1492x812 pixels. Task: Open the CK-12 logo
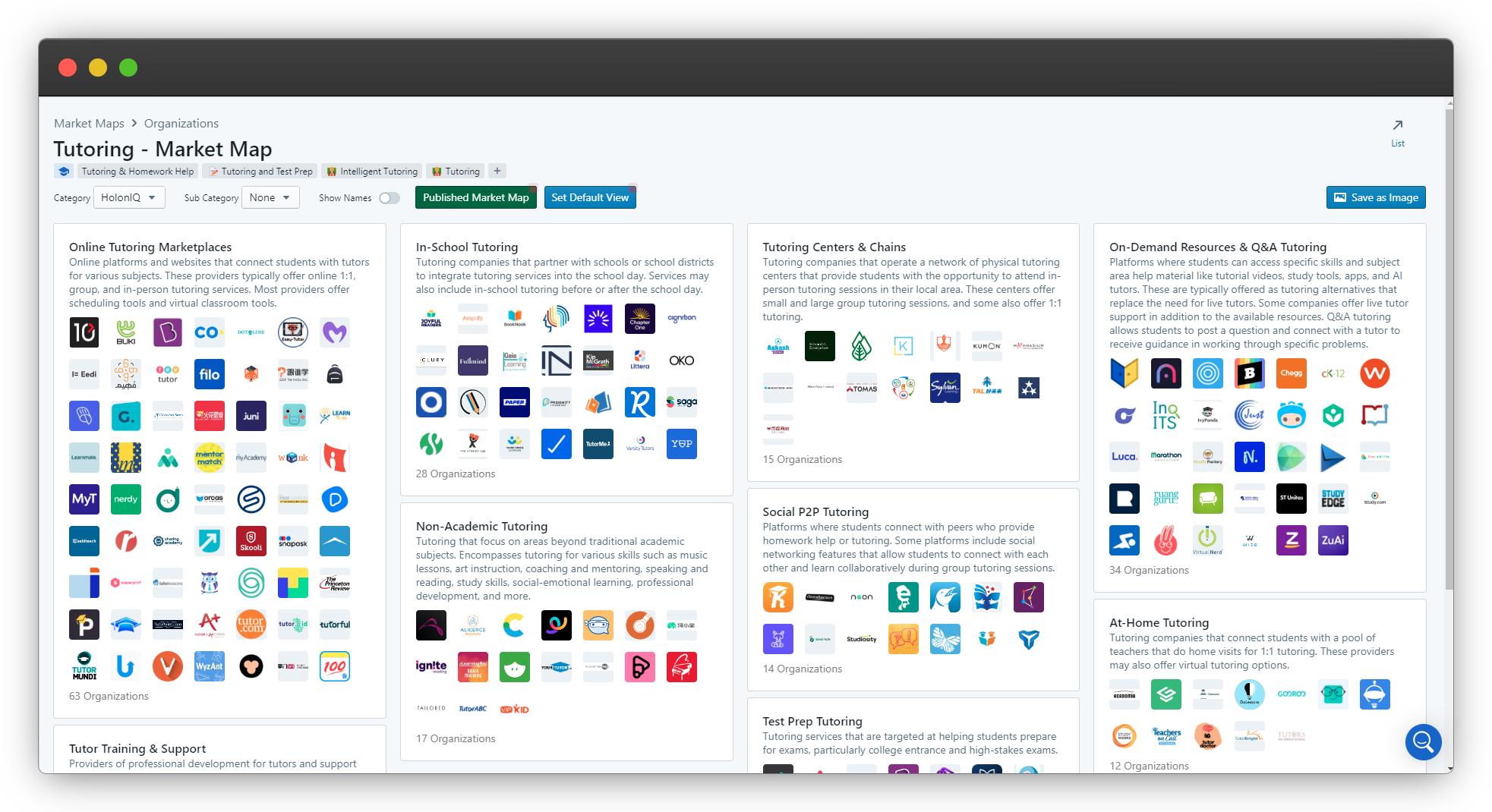tap(1333, 373)
